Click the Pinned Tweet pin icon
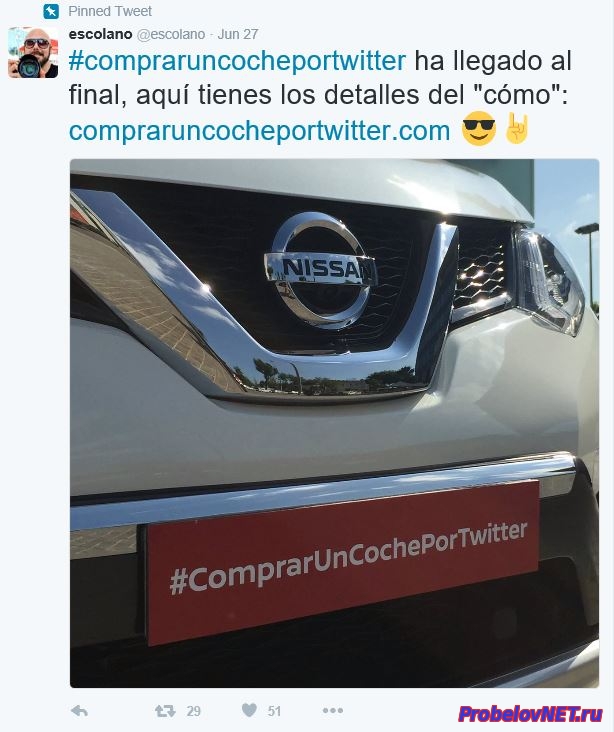Image resolution: width=614 pixels, height=732 pixels. (51, 11)
